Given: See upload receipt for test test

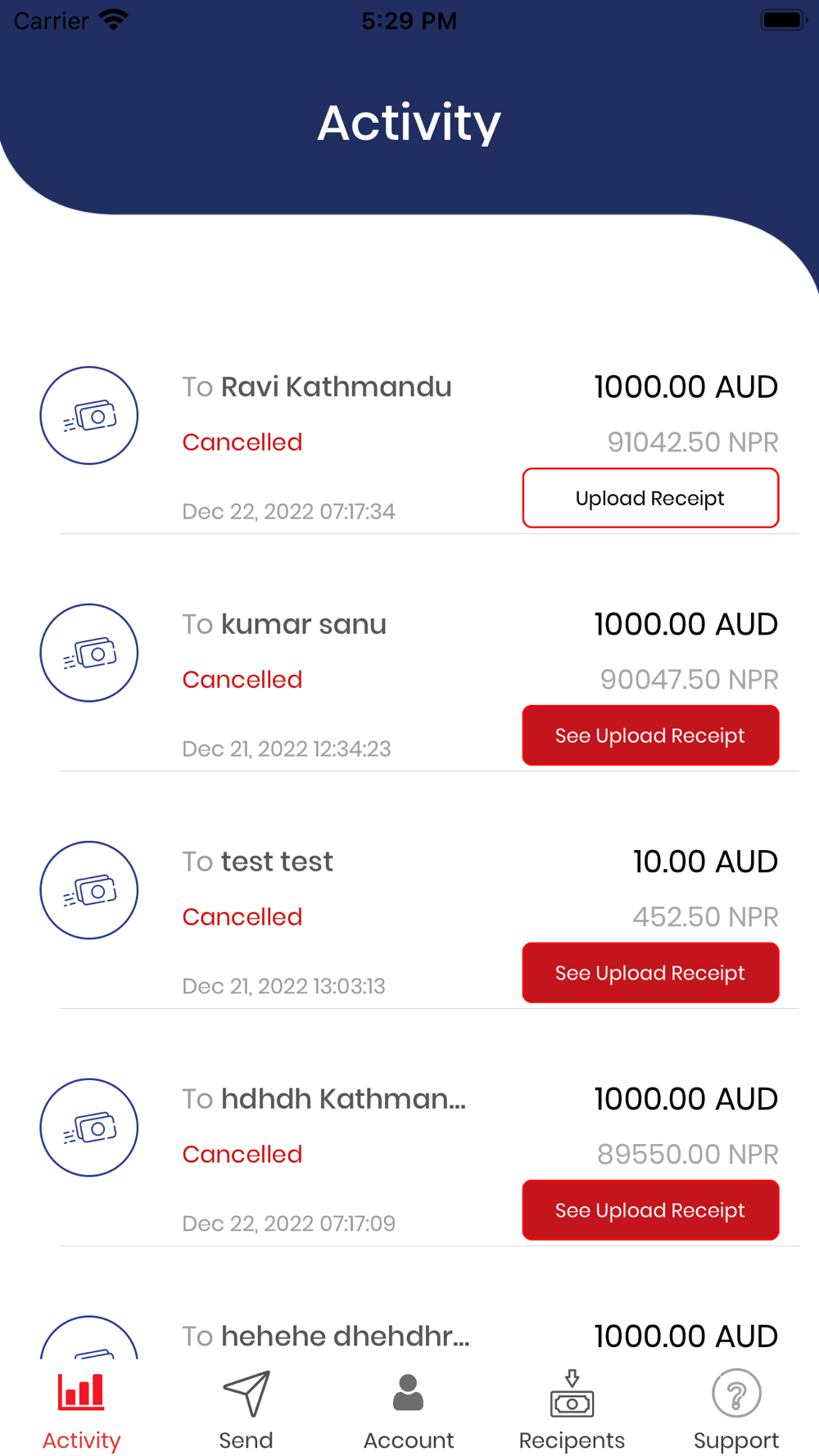Looking at the screenshot, I should [x=650, y=973].
